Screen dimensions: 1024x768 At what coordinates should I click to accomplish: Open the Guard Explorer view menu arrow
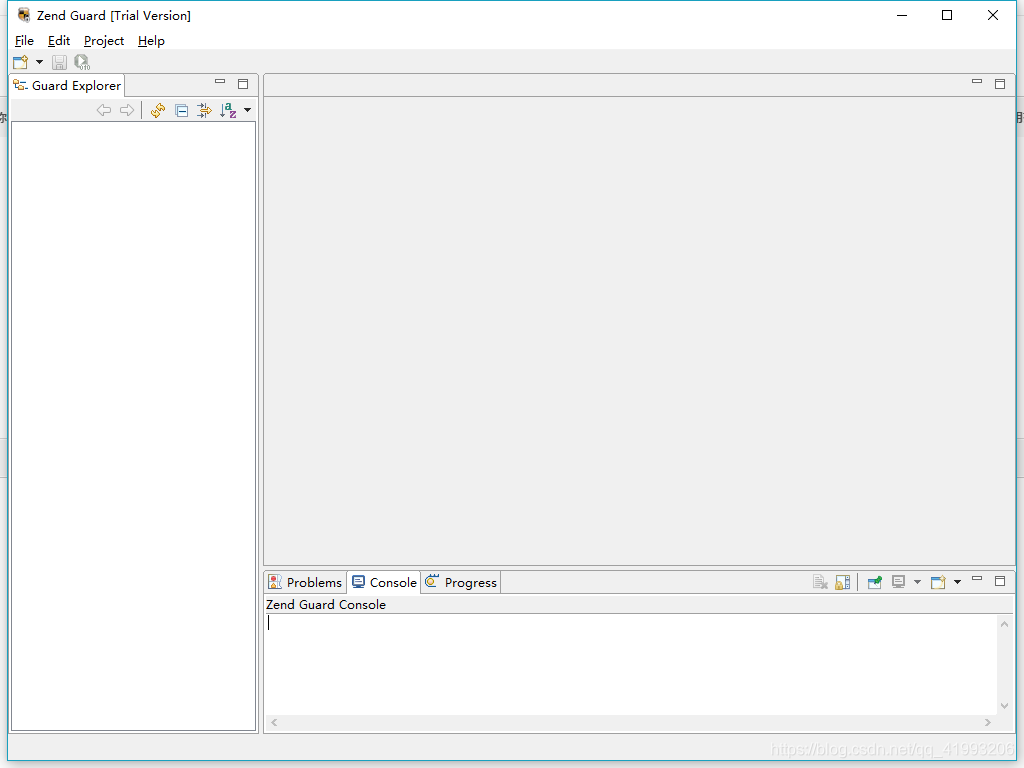tap(248, 110)
